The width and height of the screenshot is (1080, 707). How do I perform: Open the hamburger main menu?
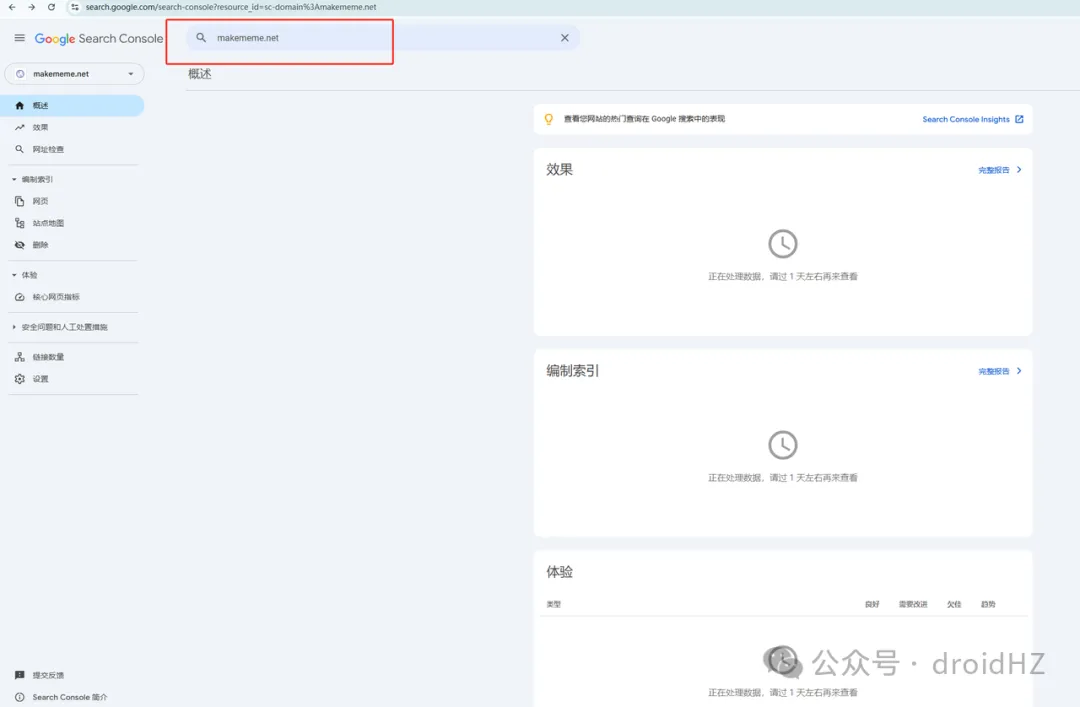tap(20, 38)
